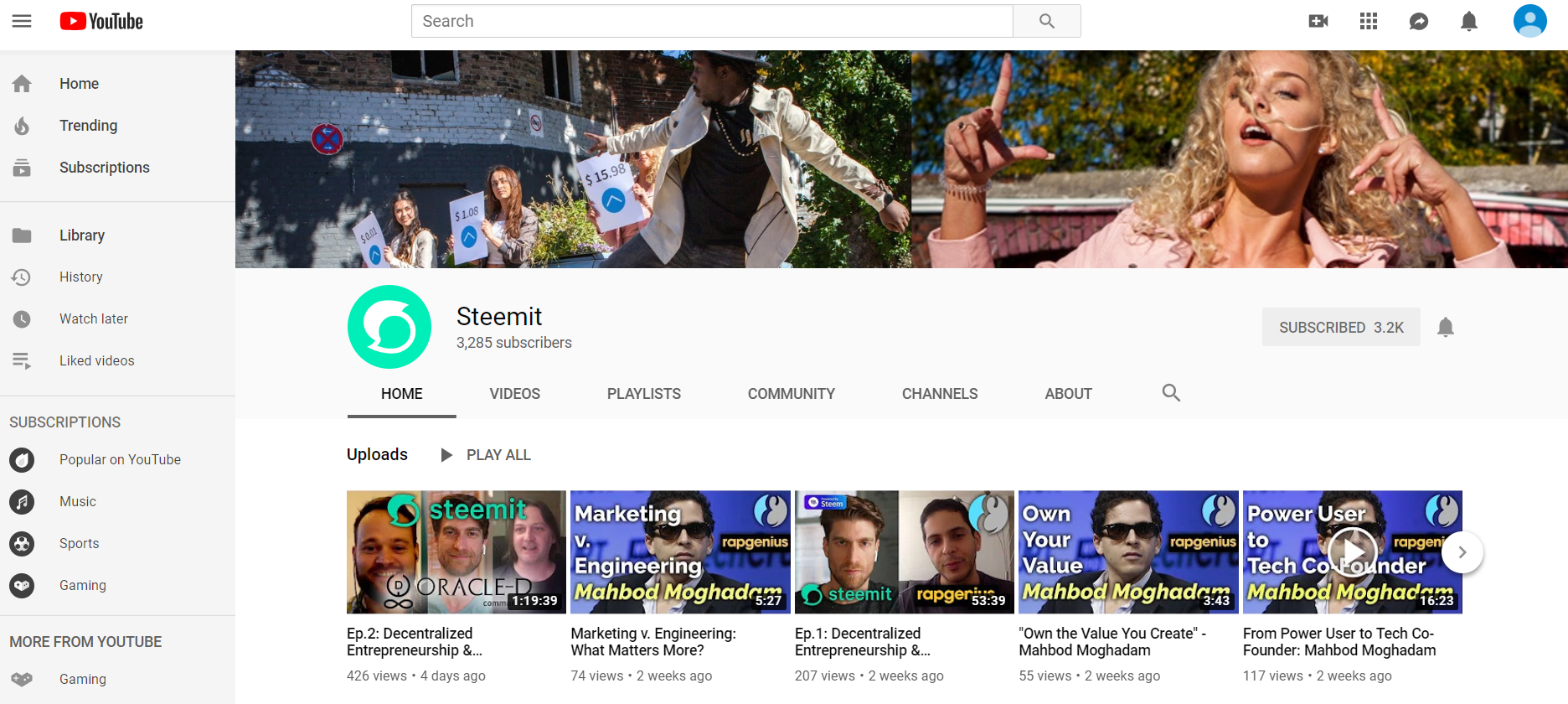This screenshot has width=1568, height=704.
Task: Click Gaming icon under More from YouTube
Action: point(22,679)
